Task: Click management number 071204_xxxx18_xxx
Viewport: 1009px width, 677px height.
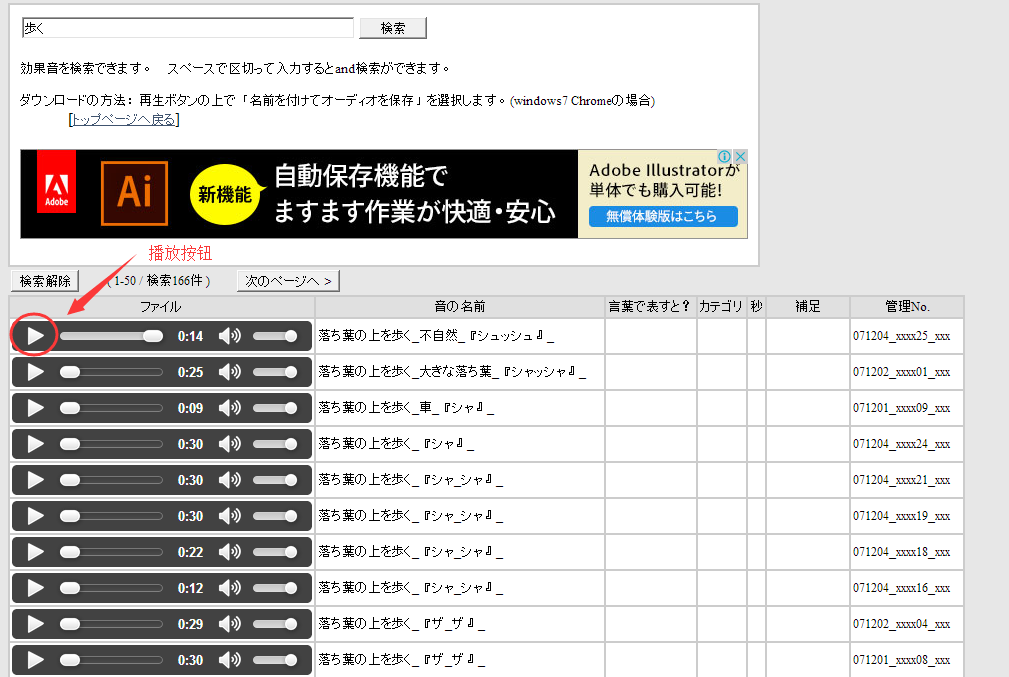Action: (902, 552)
